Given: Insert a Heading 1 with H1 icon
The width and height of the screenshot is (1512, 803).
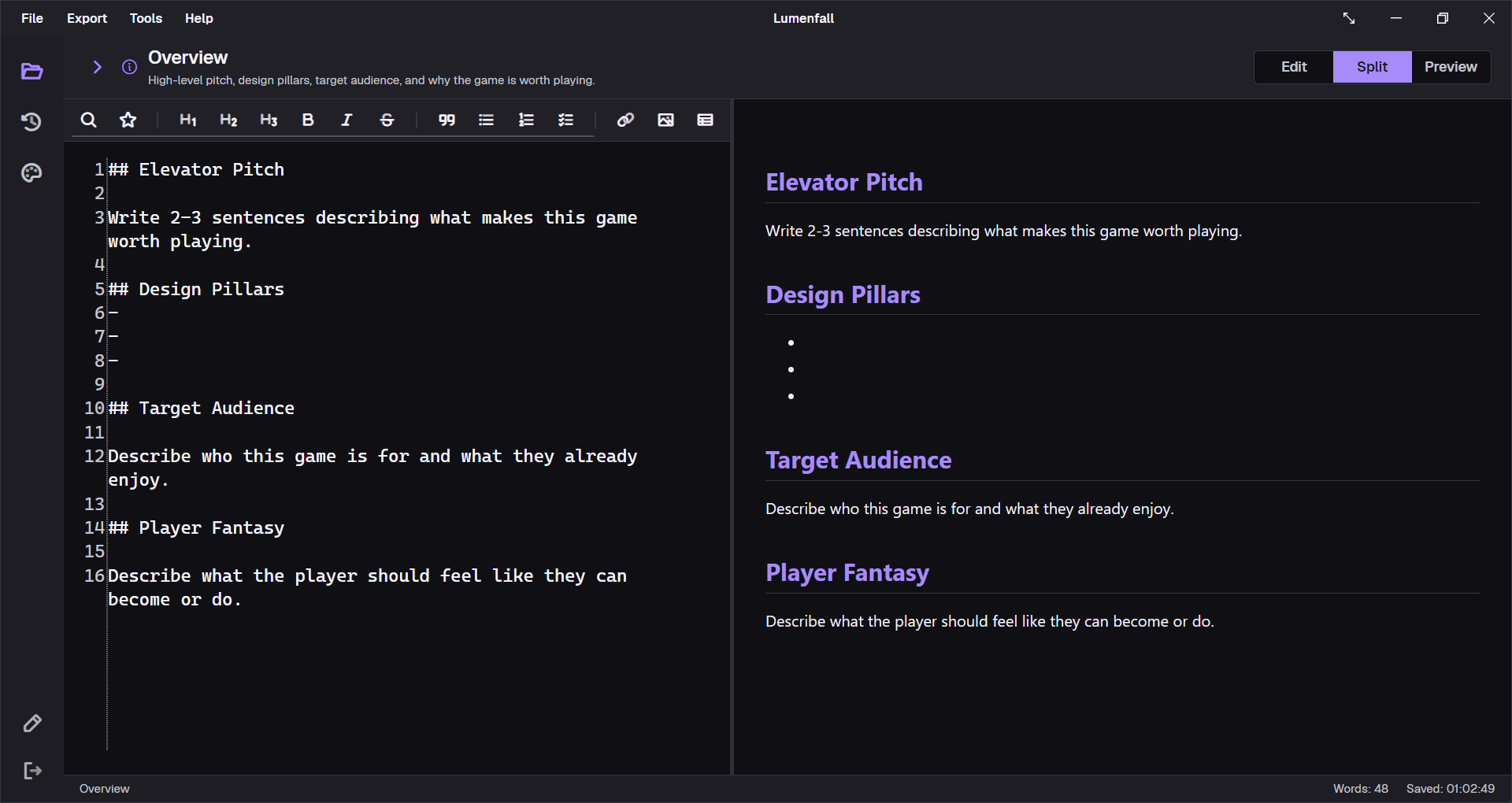Looking at the screenshot, I should (x=187, y=120).
